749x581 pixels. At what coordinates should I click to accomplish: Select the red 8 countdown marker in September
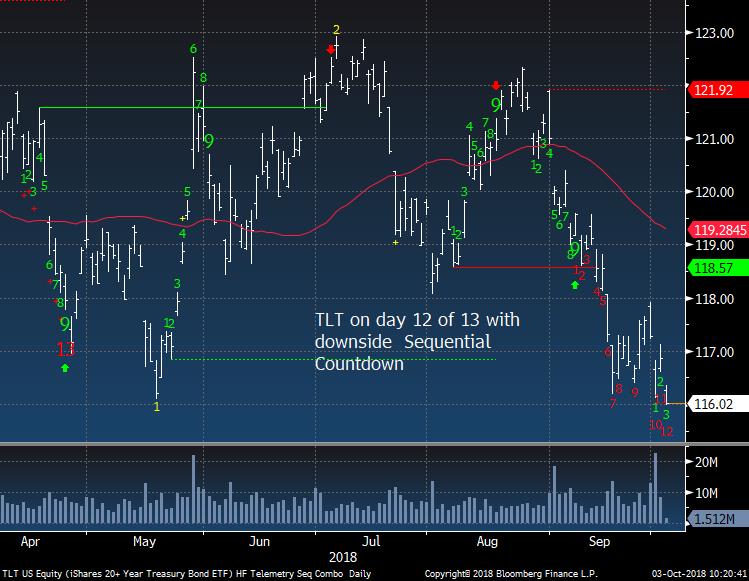(x=619, y=388)
